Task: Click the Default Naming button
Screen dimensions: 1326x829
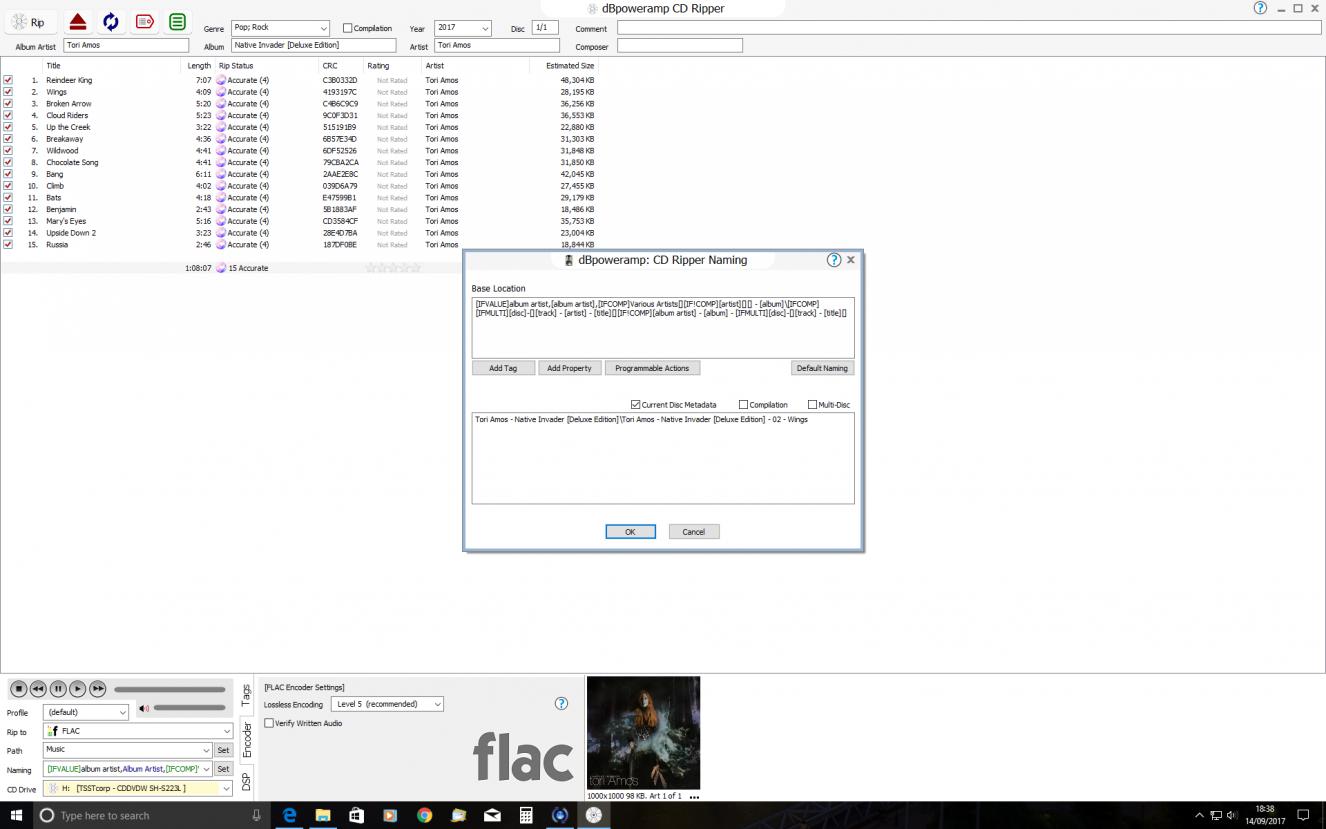Action: (x=821, y=368)
